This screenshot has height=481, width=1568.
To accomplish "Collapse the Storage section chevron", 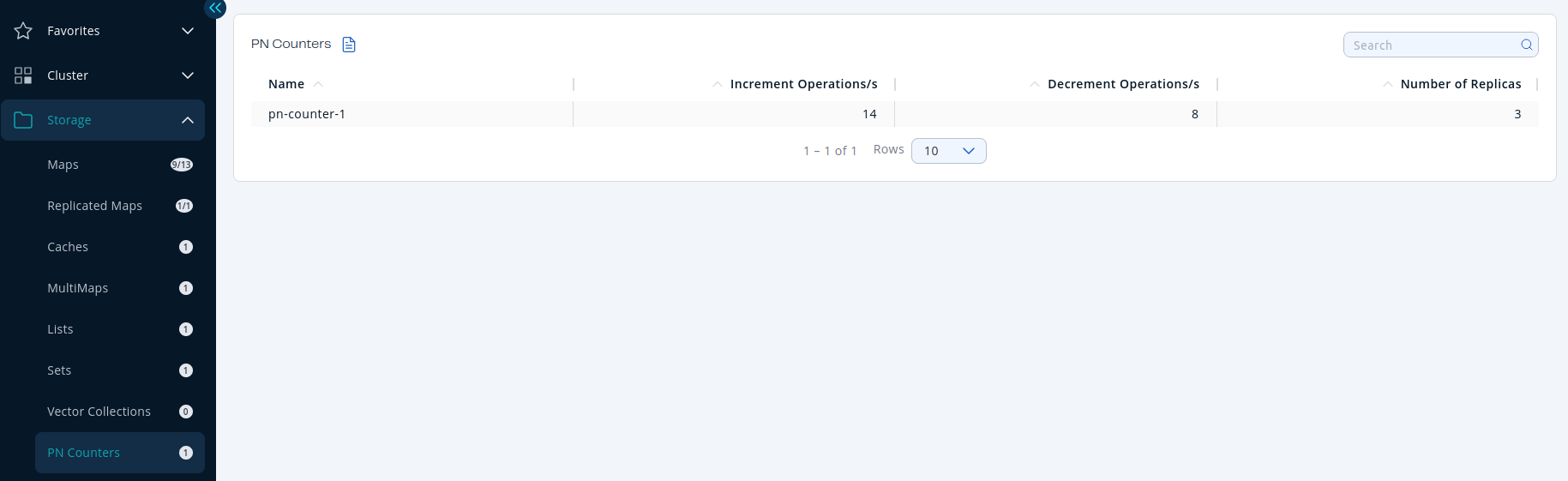I will [x=188, y=120].
